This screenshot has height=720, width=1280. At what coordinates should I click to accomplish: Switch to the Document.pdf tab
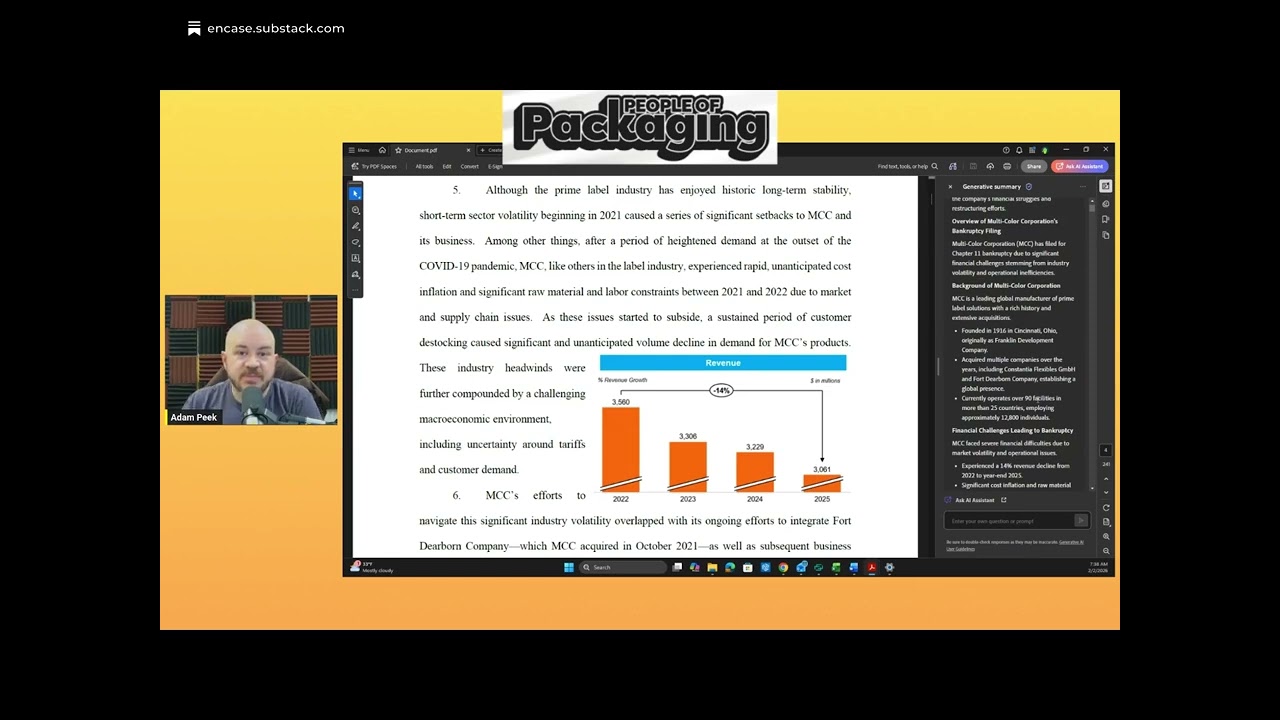(x=421, y=150)
